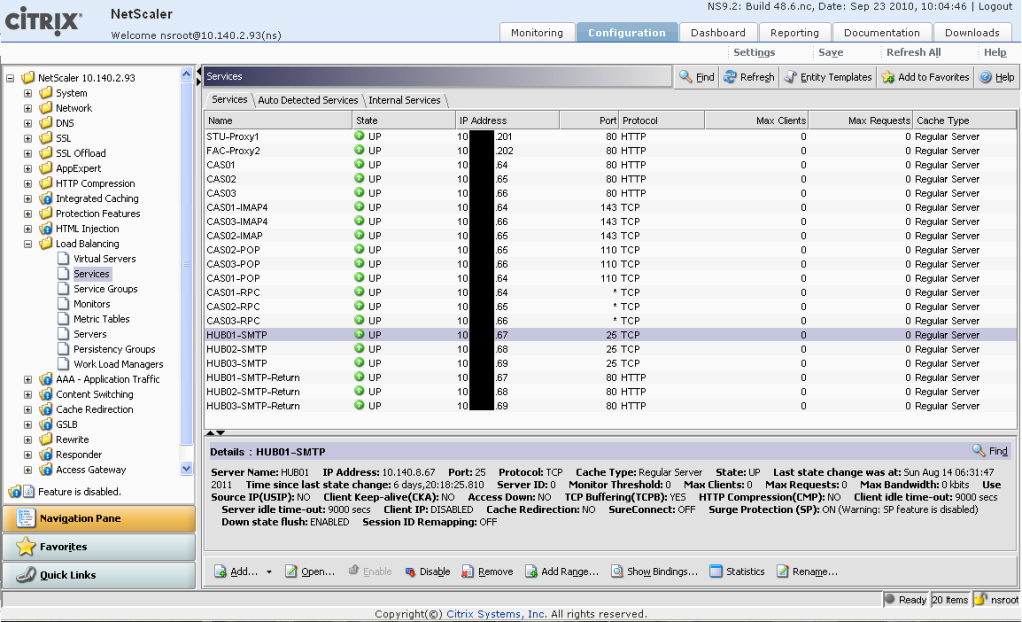
Task: Open the Citrix Systems, Inc. link
Action: click(496, 614)
